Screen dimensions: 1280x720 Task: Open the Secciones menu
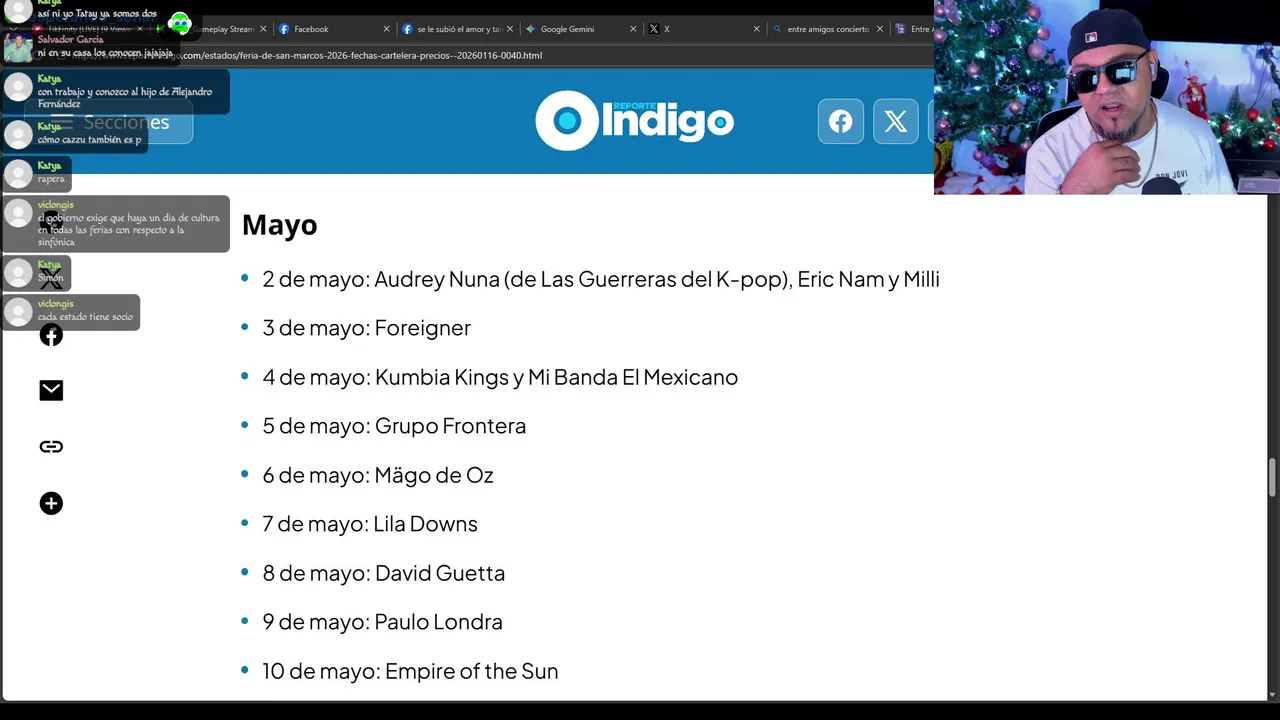(x=110, y=122)
